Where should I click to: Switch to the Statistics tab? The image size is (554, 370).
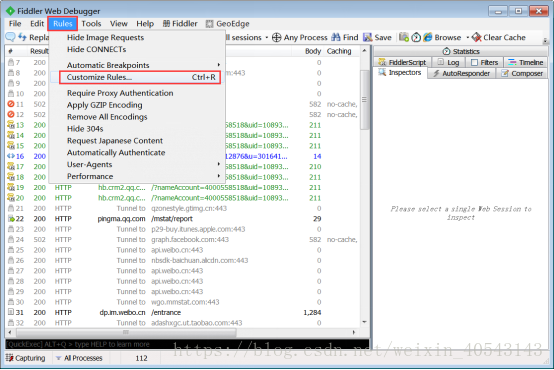tap(461, 51)
